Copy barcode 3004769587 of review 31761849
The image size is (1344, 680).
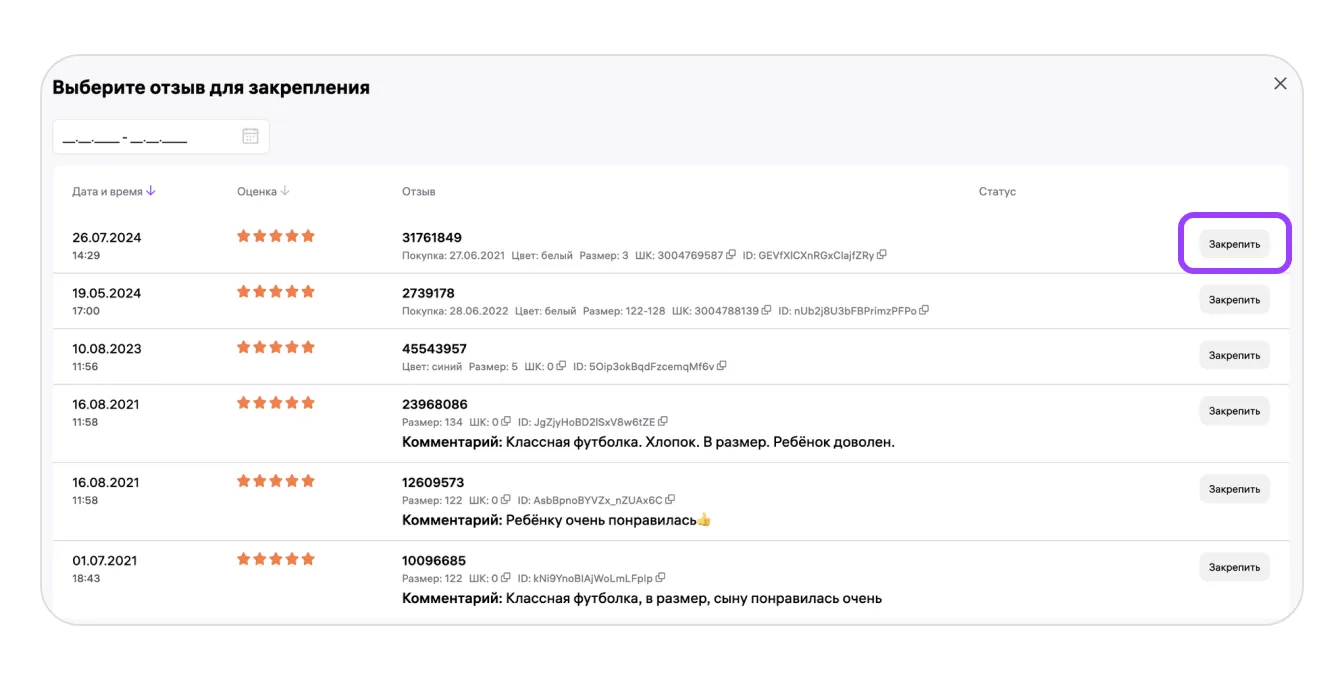(x=731, y=255)
